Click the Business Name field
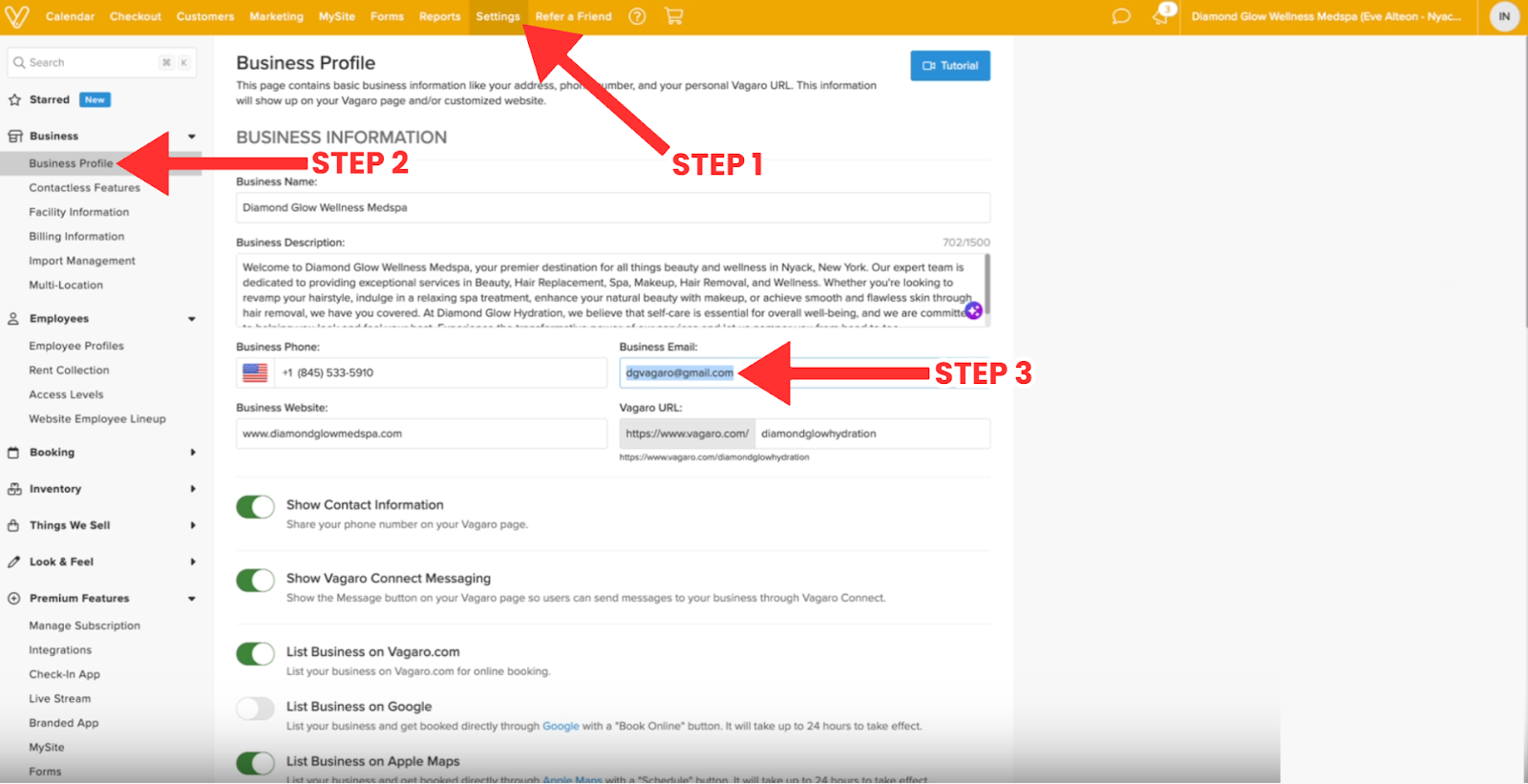 coord(613,207)
